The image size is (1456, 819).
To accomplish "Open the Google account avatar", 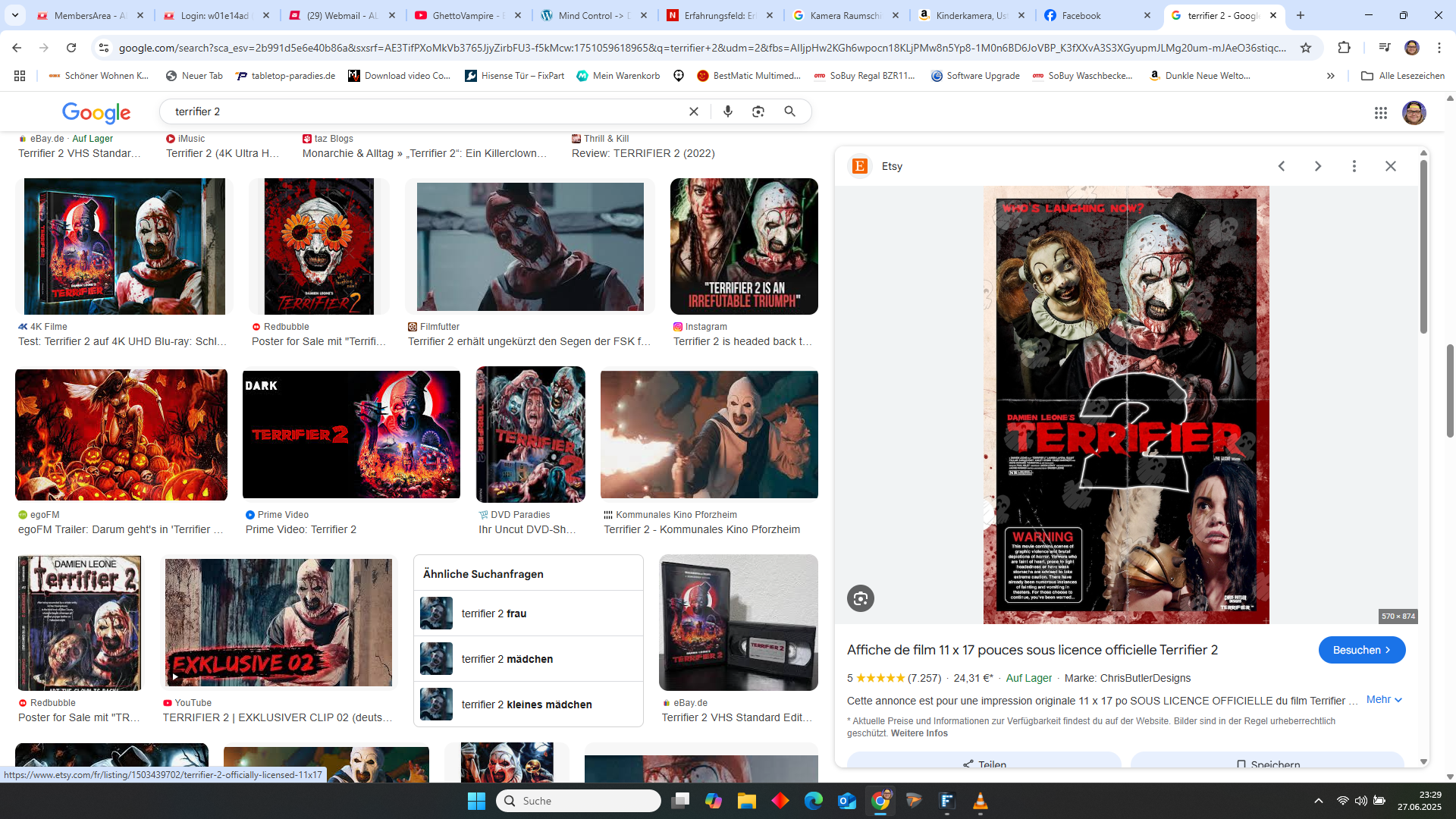I will 1414,113.
